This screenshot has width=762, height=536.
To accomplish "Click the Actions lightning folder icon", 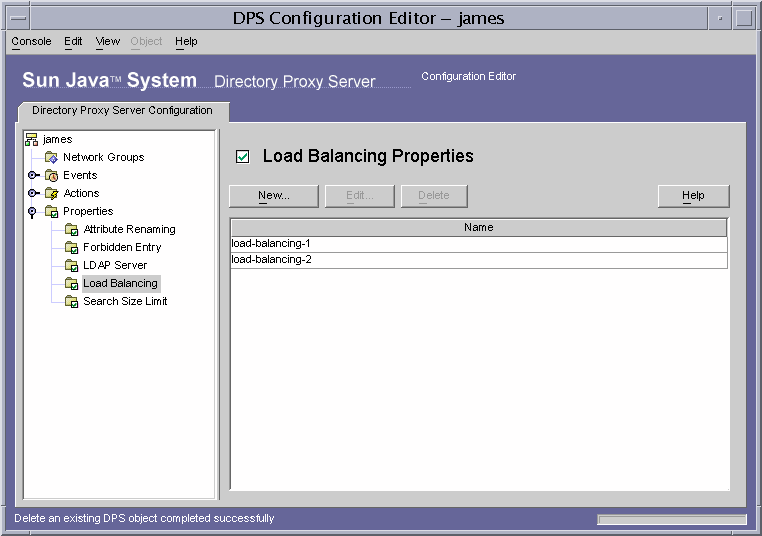I will (51, 193).
